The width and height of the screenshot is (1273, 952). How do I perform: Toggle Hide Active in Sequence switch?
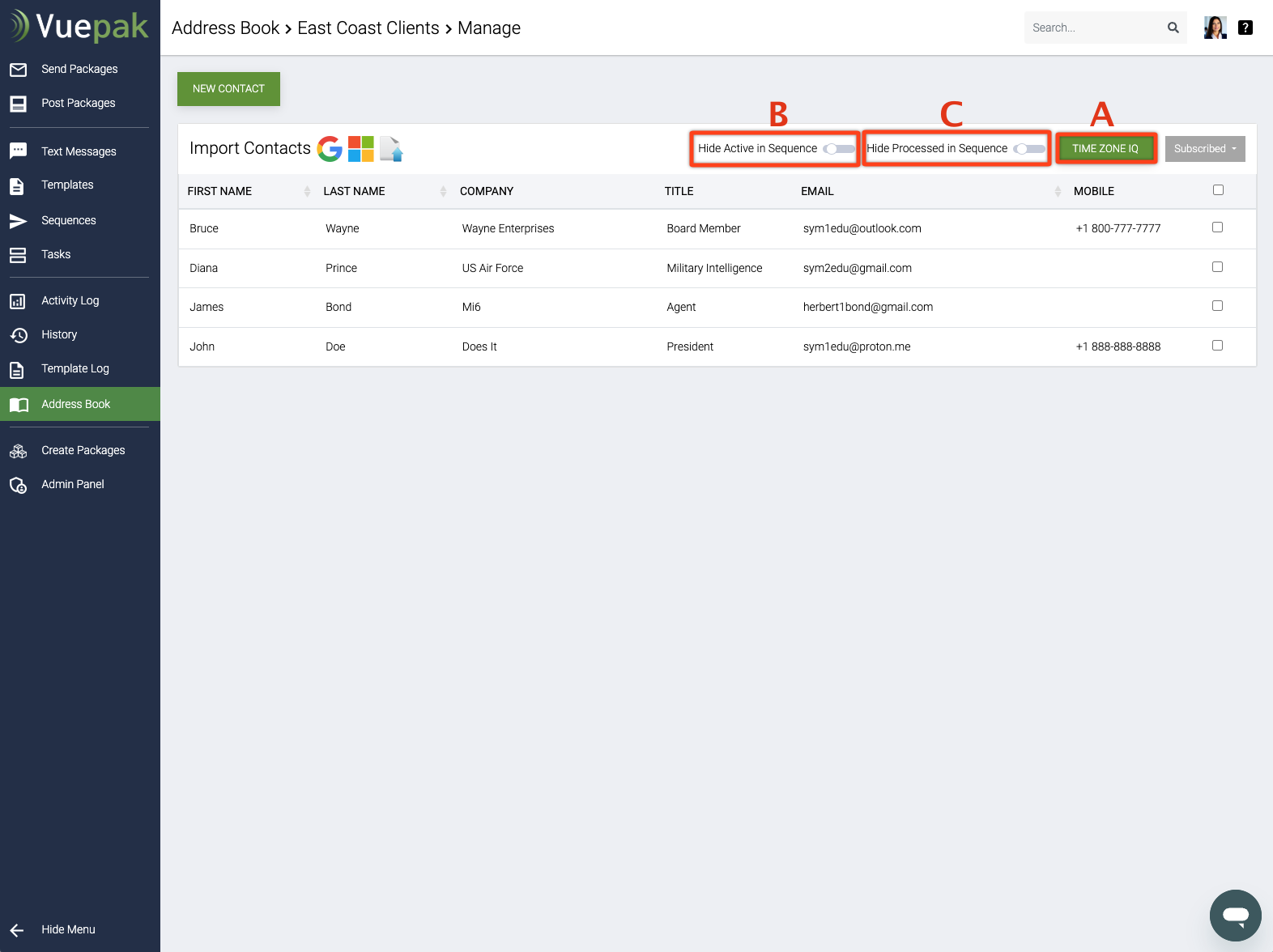coord(839,149)
